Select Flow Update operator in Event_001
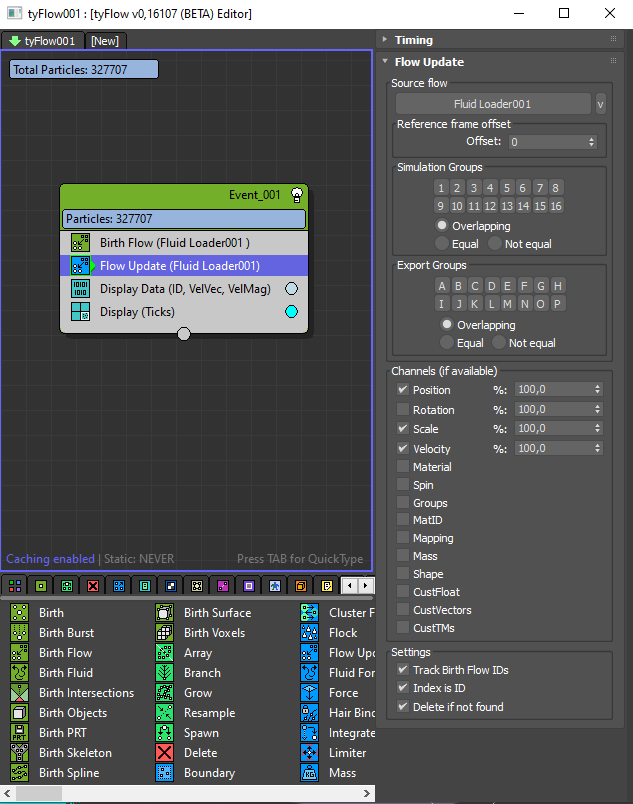Viewport: 633px width, 804px height. (184, 266)
